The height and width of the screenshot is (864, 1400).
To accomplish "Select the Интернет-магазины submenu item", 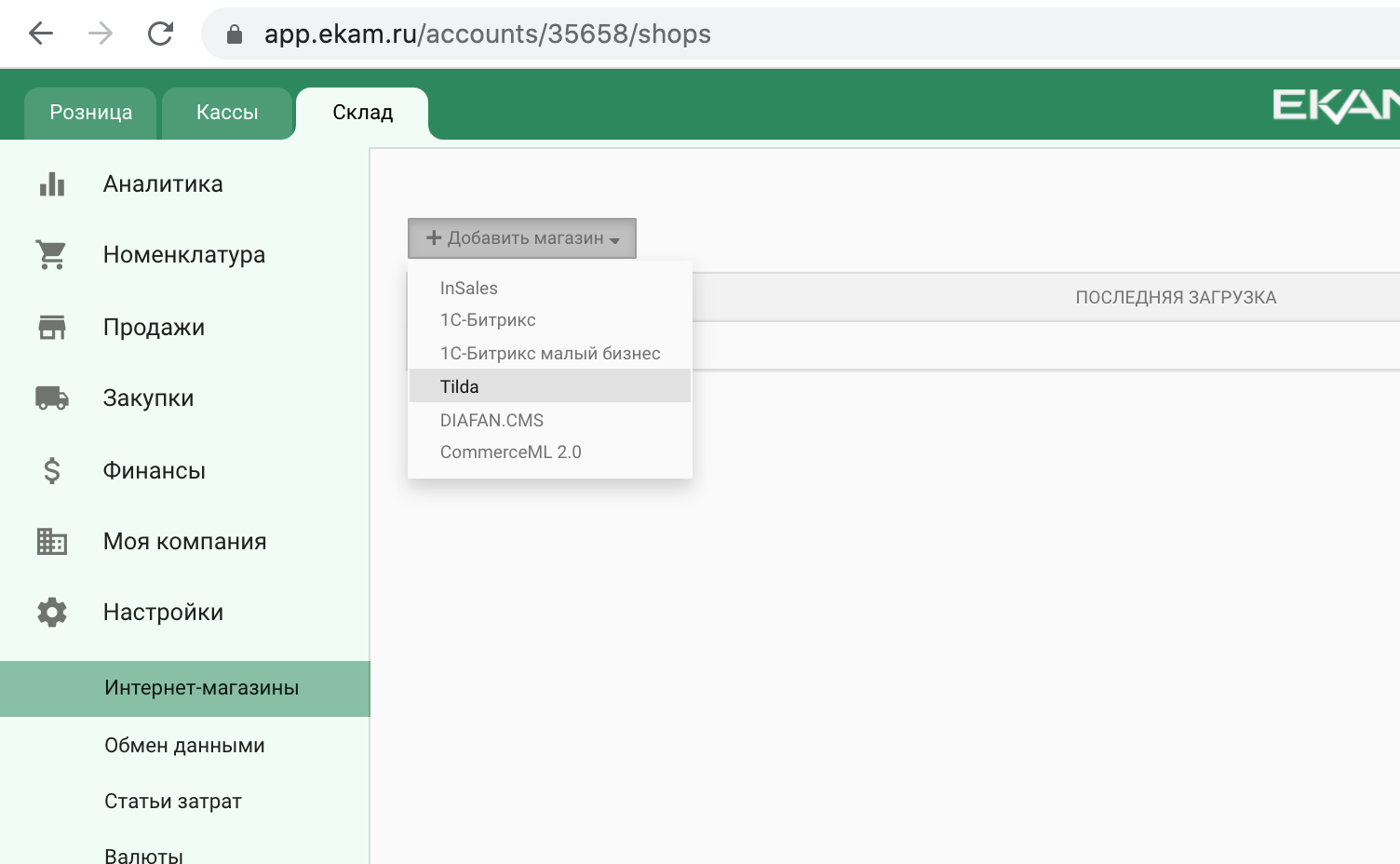I will coord(184,689).
